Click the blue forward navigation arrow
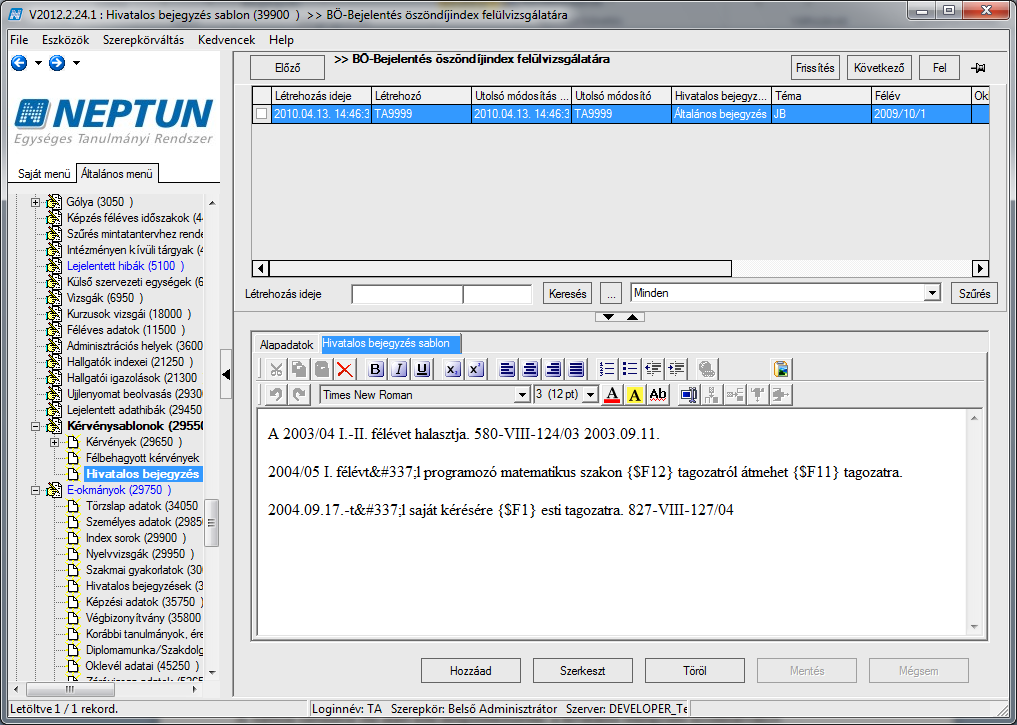 point(57,63)
